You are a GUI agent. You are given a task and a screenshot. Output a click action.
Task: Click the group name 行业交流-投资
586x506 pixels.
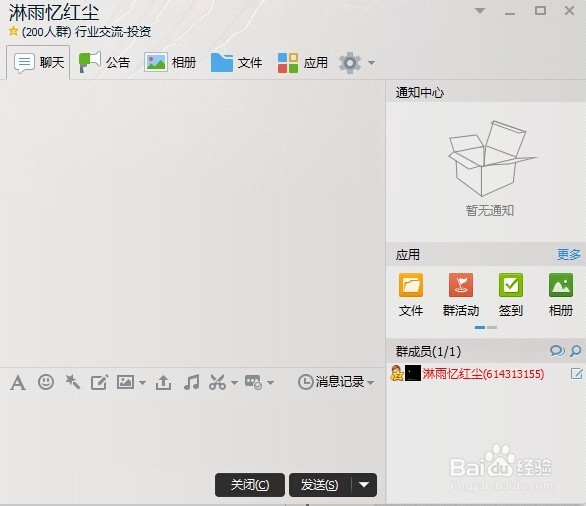(113, 31)
